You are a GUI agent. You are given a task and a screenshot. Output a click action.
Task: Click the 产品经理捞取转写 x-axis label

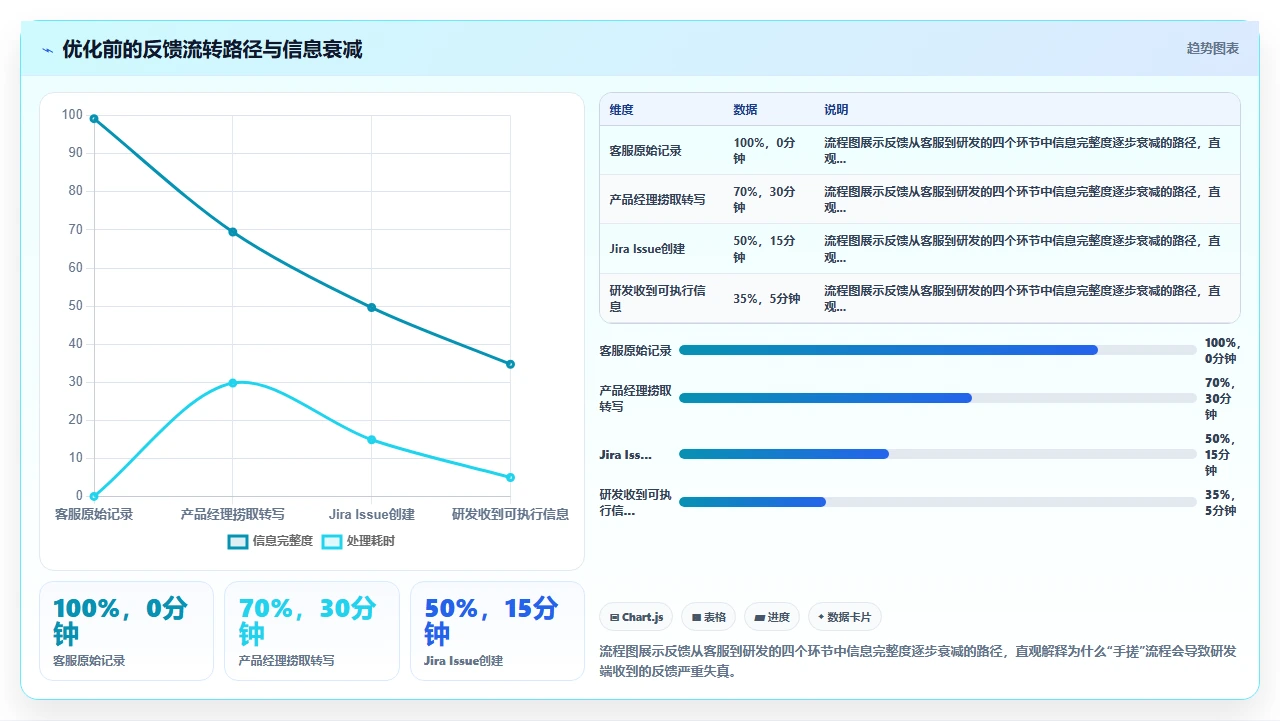[233, 515]
